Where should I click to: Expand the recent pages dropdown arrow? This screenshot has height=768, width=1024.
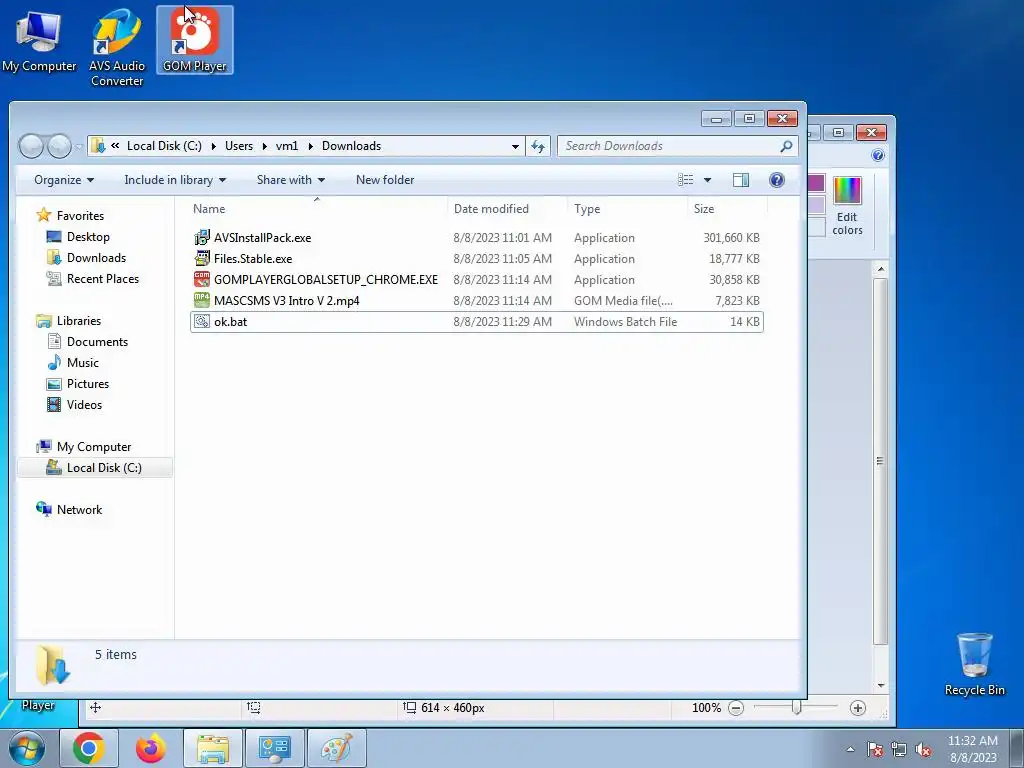click(x=78, y=147)
